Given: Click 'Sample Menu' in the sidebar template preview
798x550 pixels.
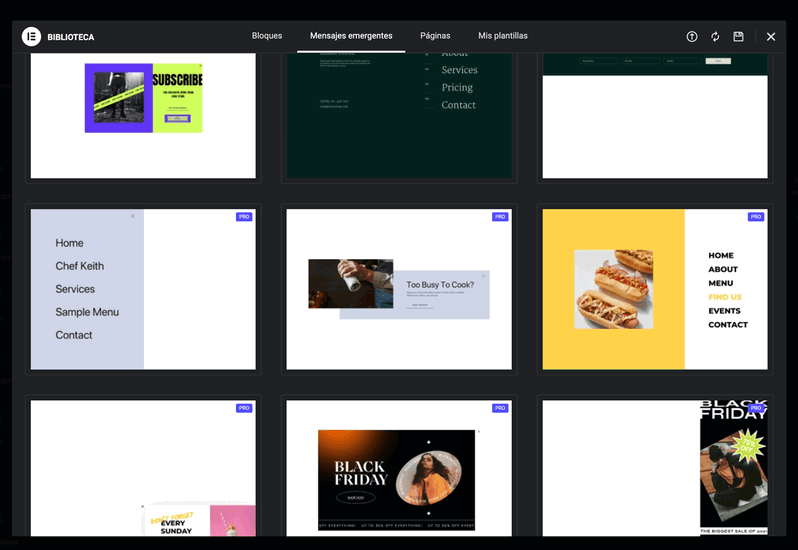Looking at the screenshot, I should click(87, 312).
